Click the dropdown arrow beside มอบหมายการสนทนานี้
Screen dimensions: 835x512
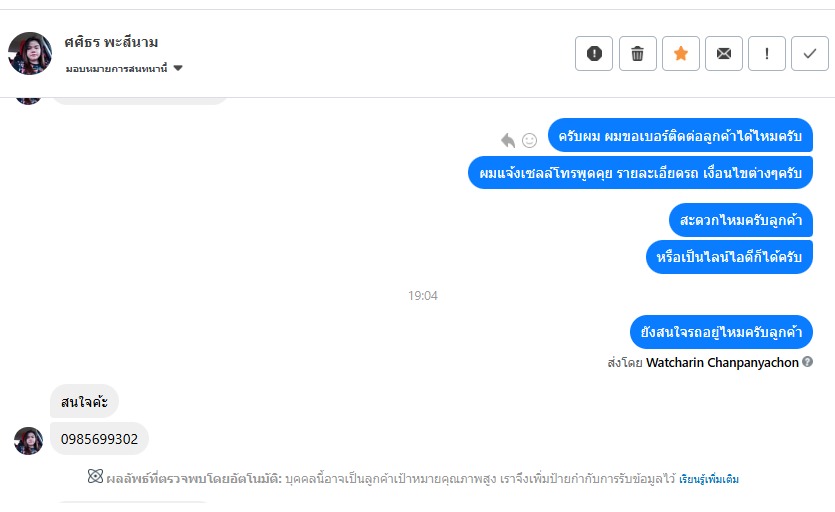(x=178, y=68)
